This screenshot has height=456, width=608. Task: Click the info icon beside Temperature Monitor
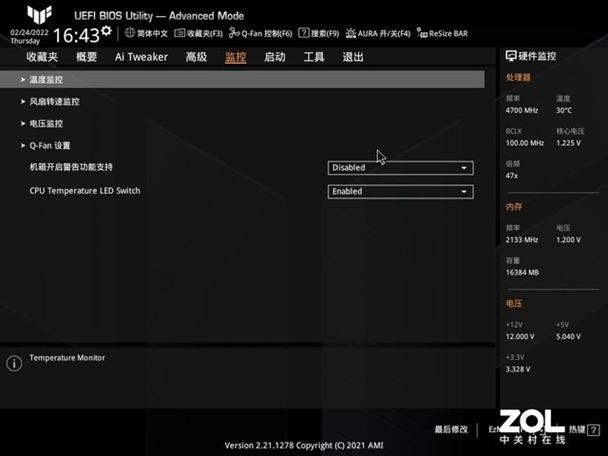coord(14,363)
